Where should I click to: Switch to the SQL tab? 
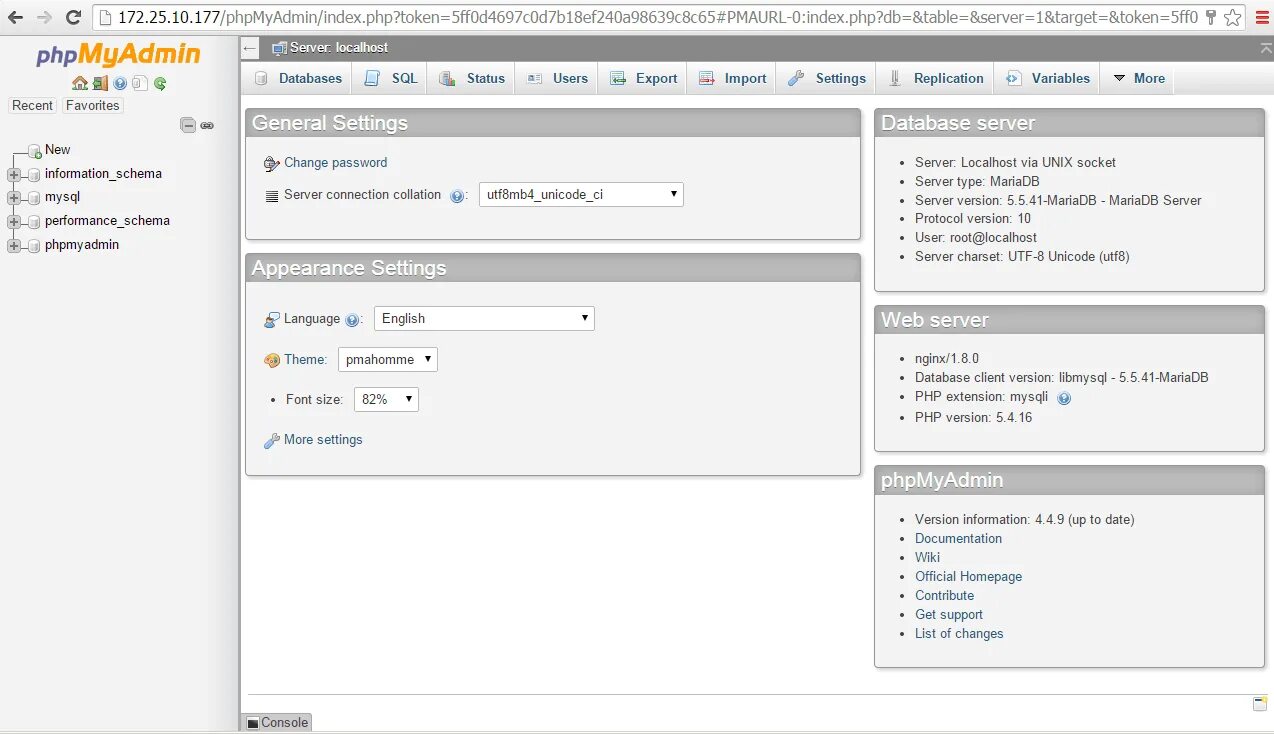click(391, 79)
